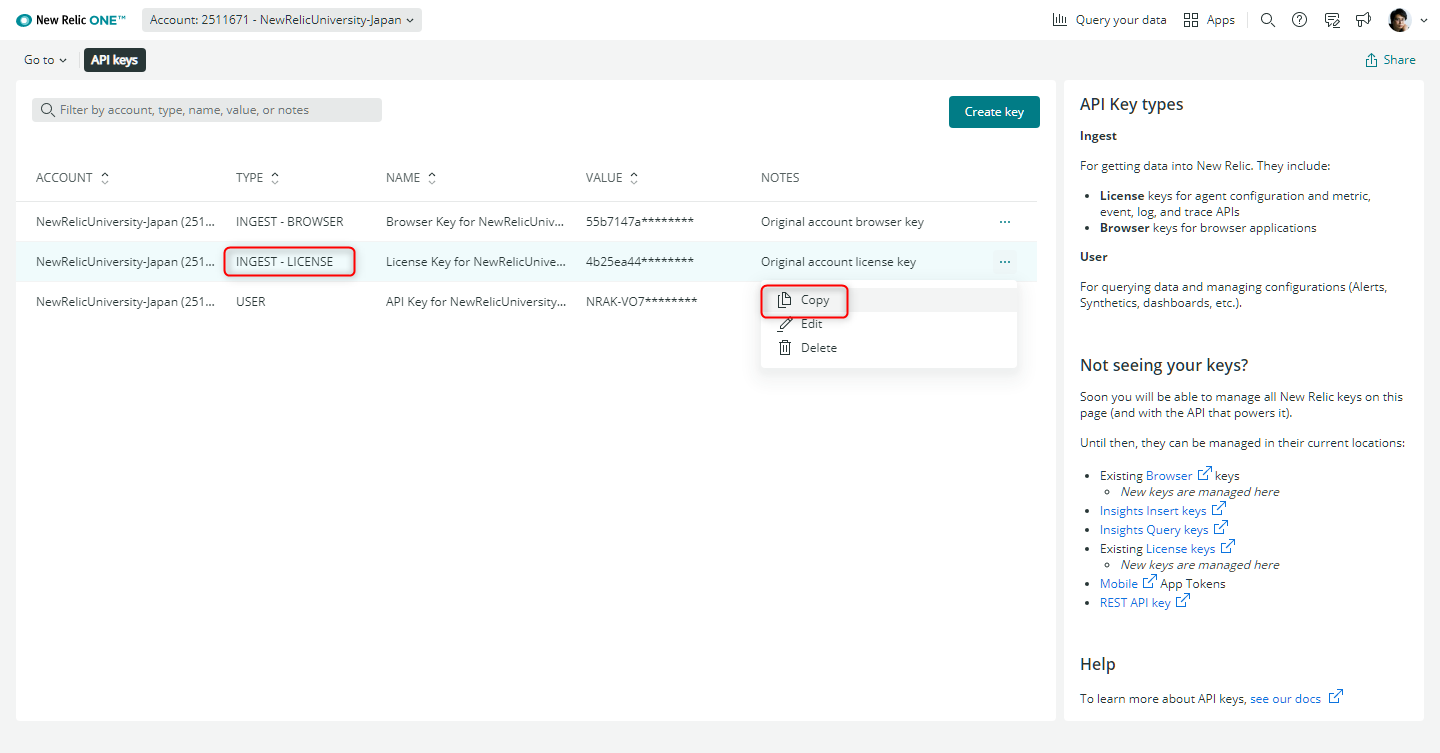The height and width of the screenshot is (753, 1440).
Task: Expand the Go to menu
Action: tap(46, 60)
